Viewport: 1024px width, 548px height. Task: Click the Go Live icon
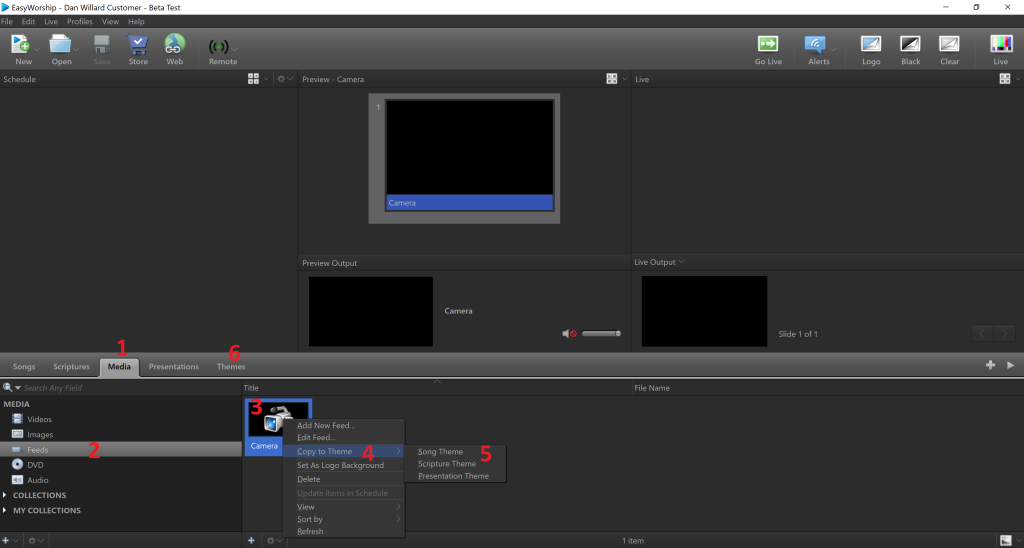click(768, 44)
